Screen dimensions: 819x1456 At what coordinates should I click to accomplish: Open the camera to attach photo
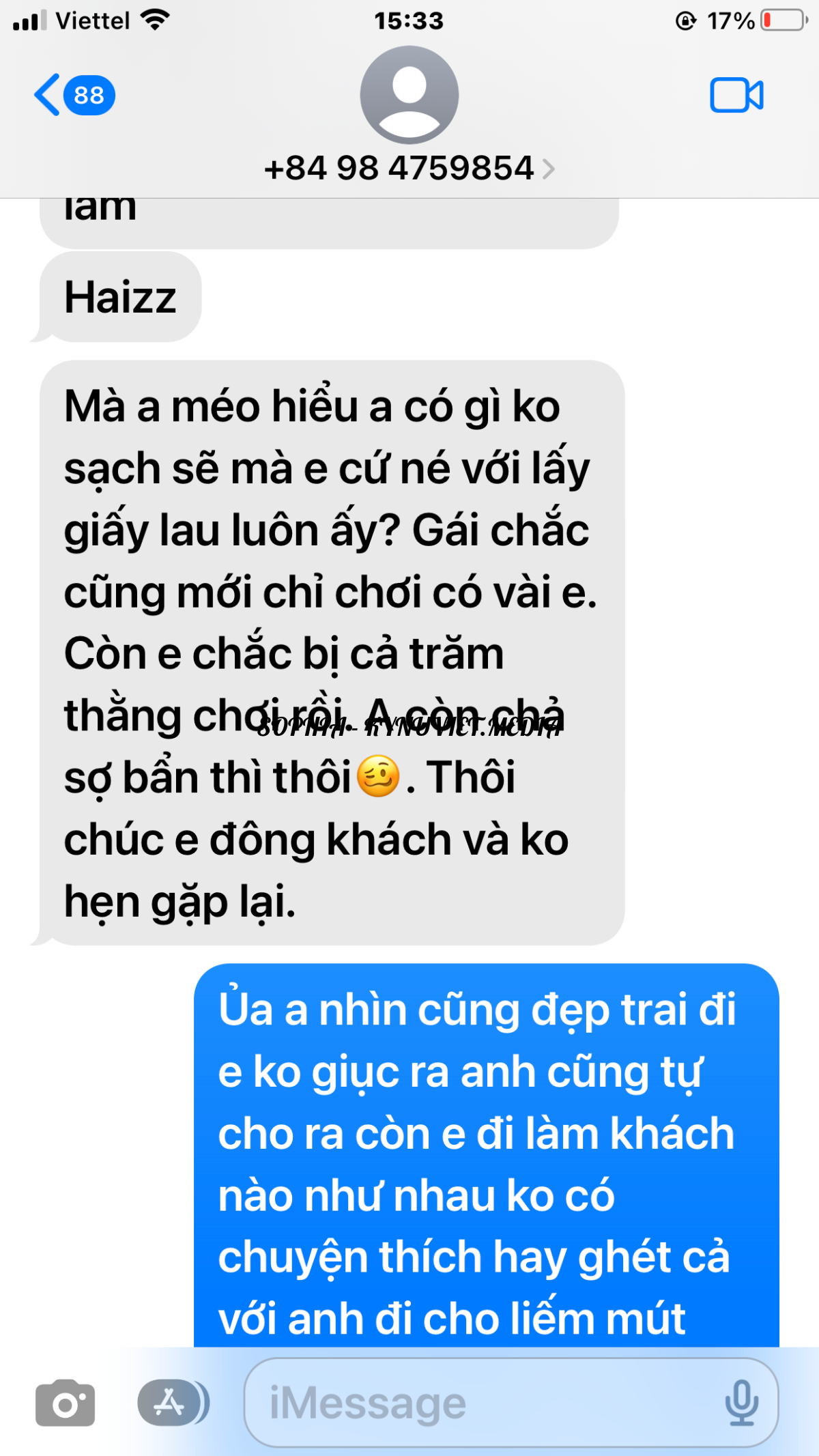click(x=65, y=1403)
